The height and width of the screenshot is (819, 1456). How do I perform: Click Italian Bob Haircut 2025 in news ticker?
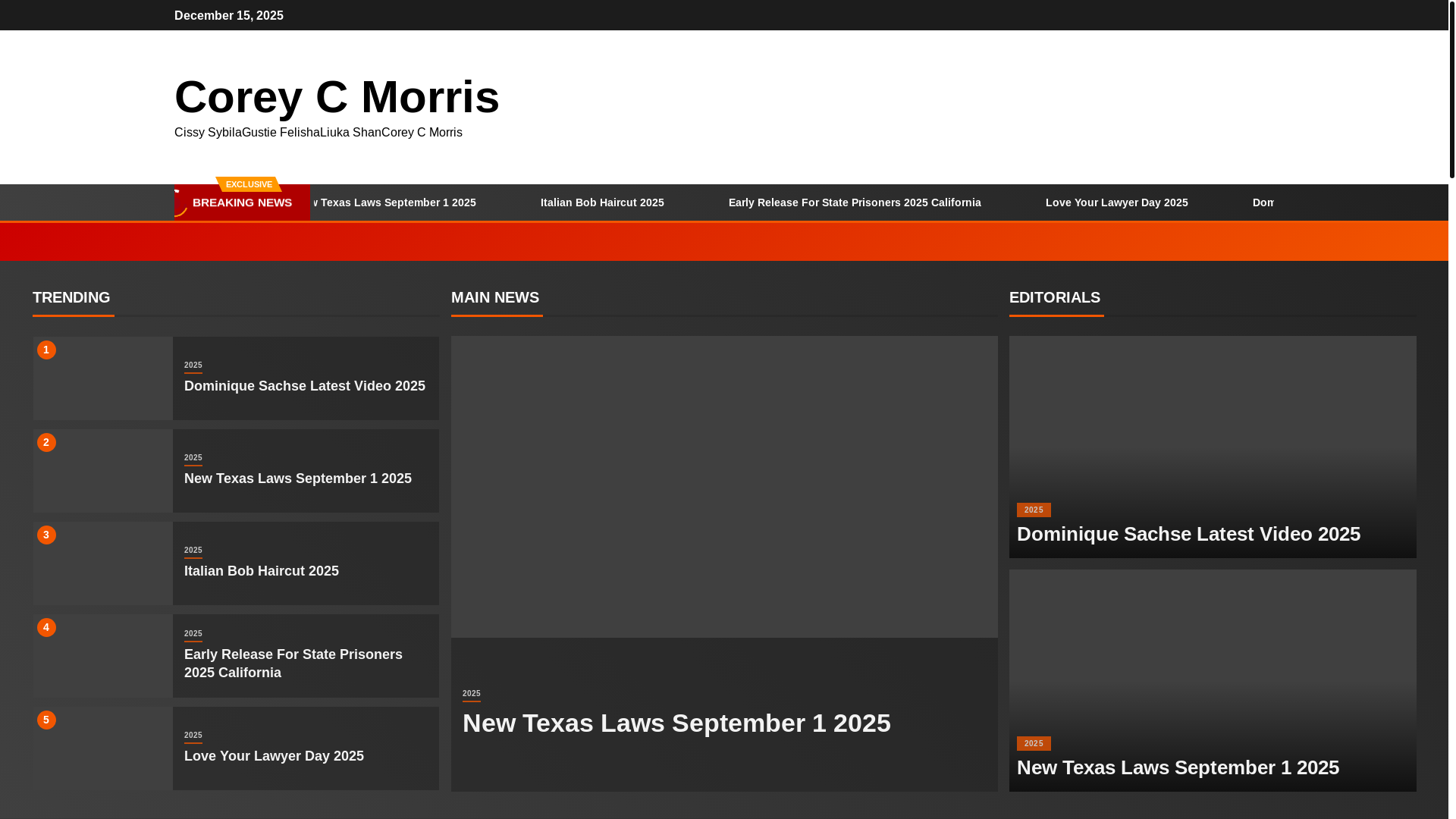602,202
